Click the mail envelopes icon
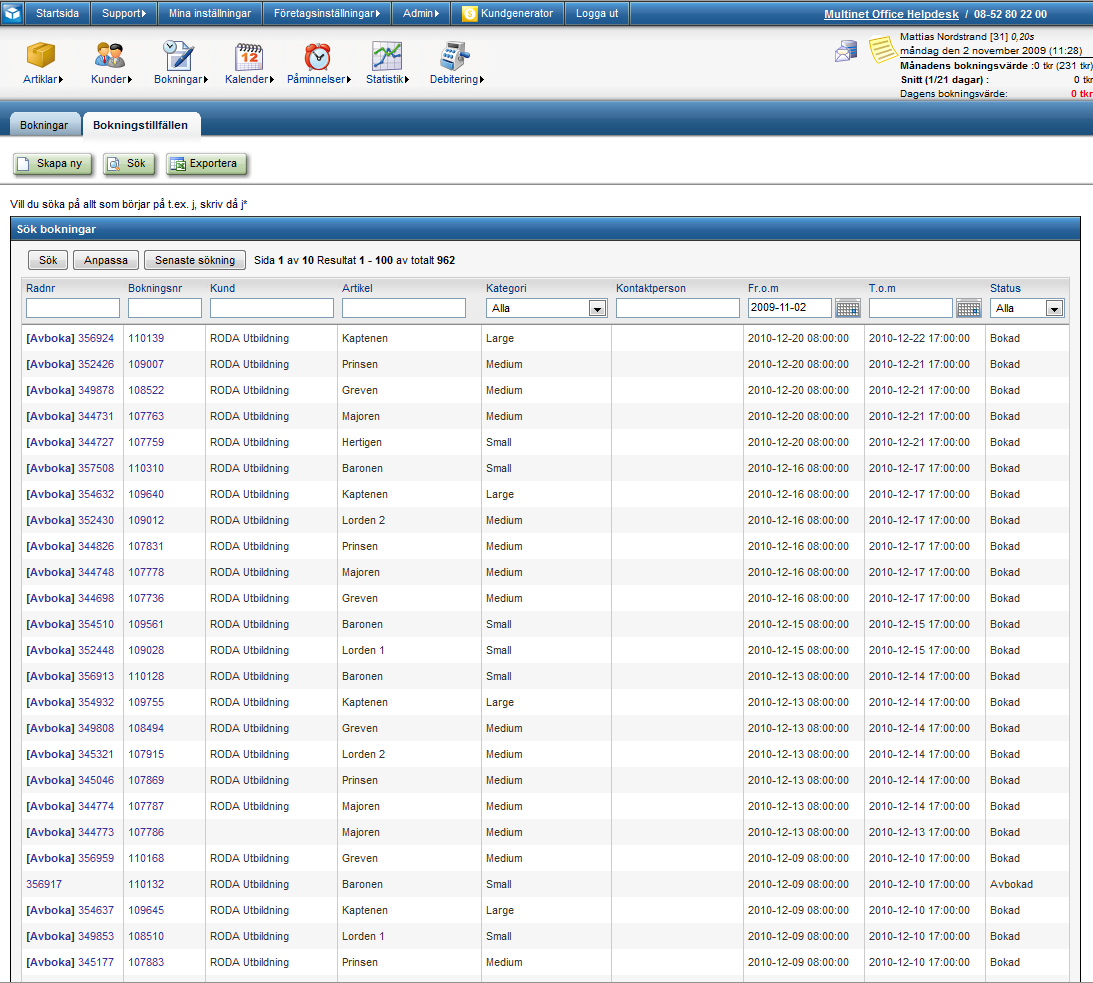The width and height of the screenshot is (1093, 983). tap(846, 51)
